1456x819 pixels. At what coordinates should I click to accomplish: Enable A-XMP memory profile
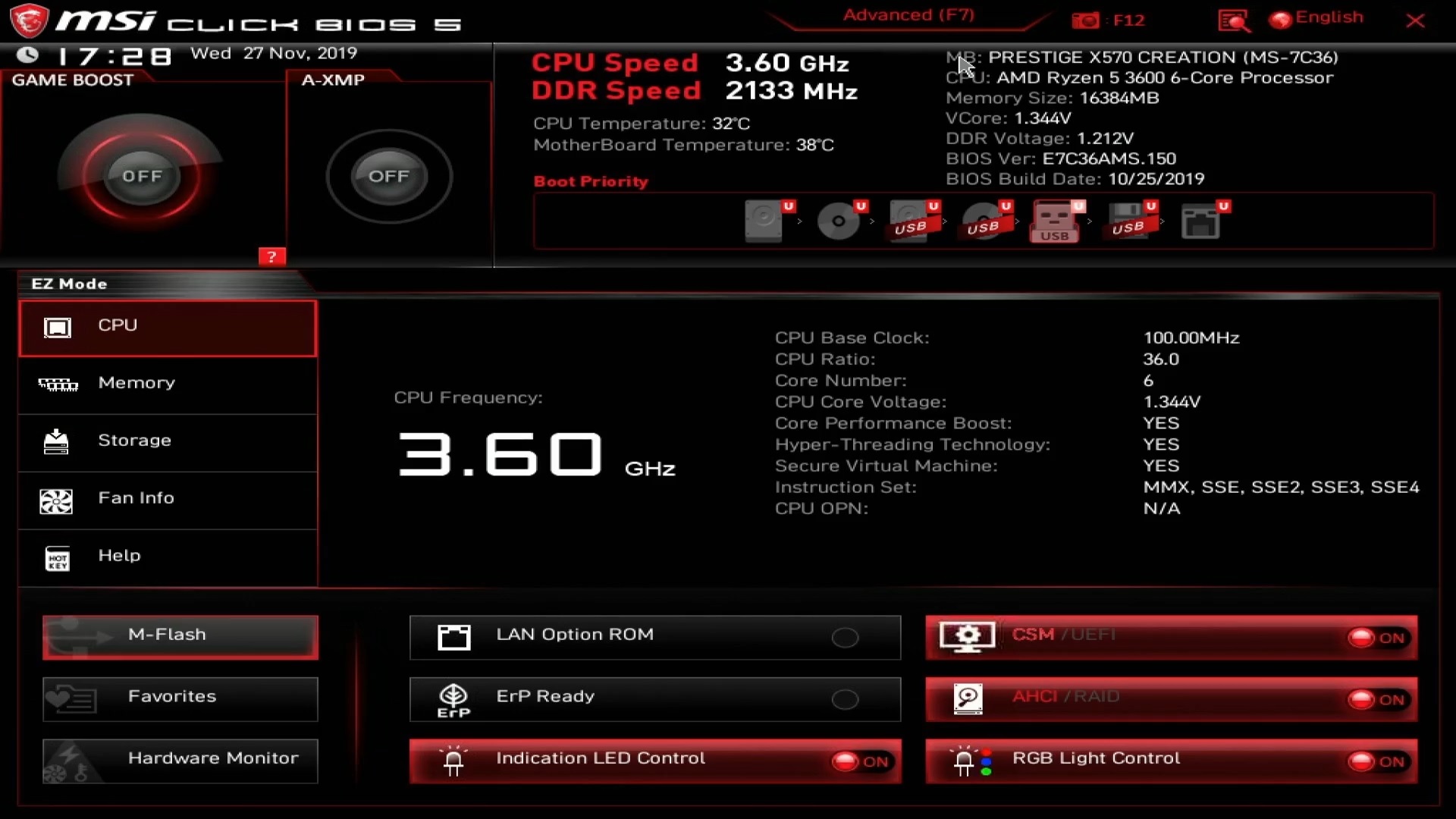pos(388,176)
